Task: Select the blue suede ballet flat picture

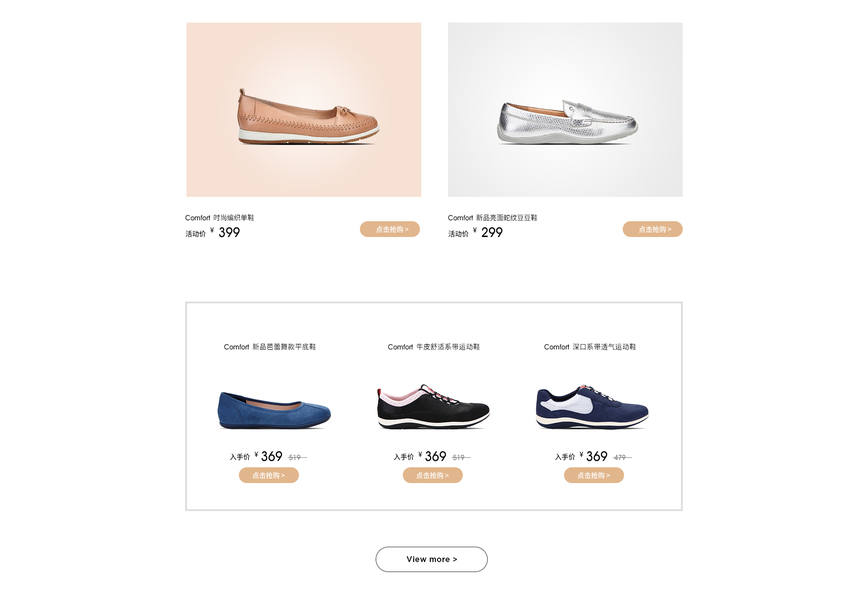Action: (x=274, y=410)
